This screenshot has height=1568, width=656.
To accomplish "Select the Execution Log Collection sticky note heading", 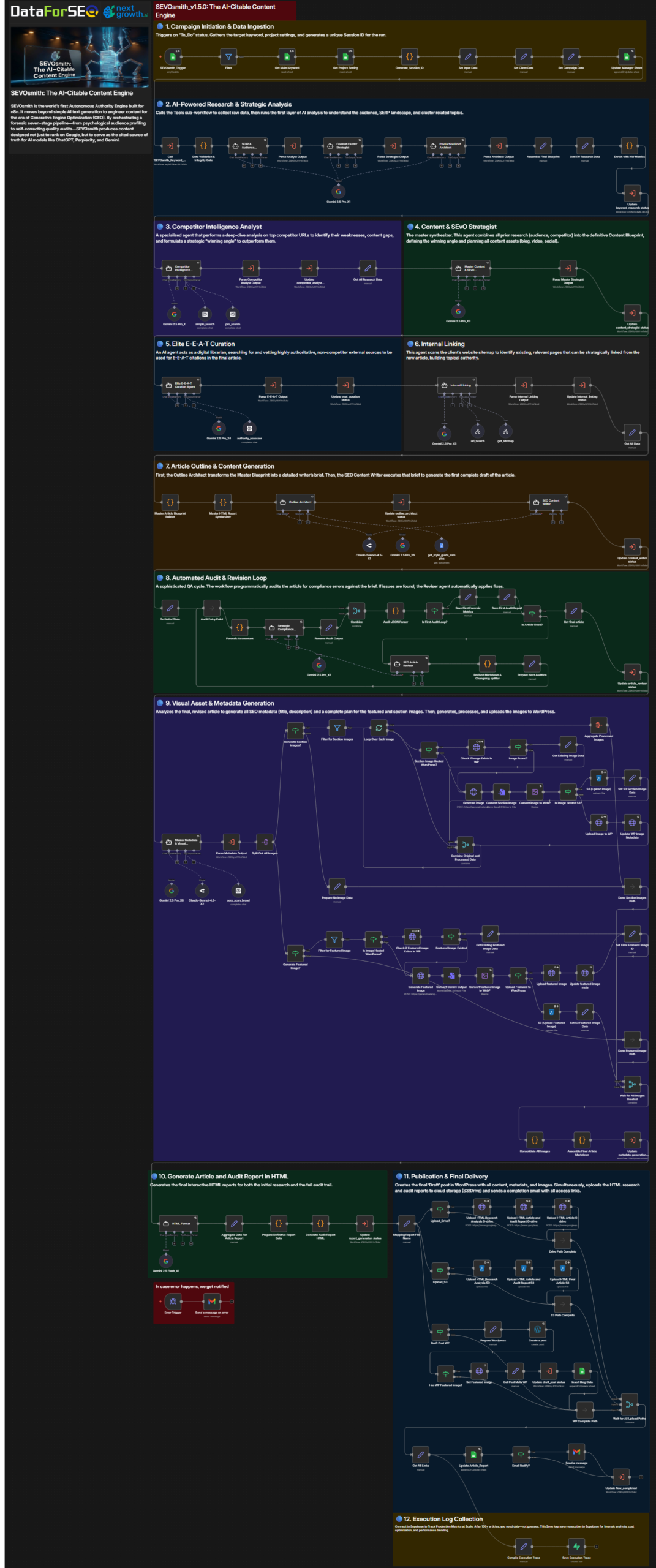I will pos(443,1519).
